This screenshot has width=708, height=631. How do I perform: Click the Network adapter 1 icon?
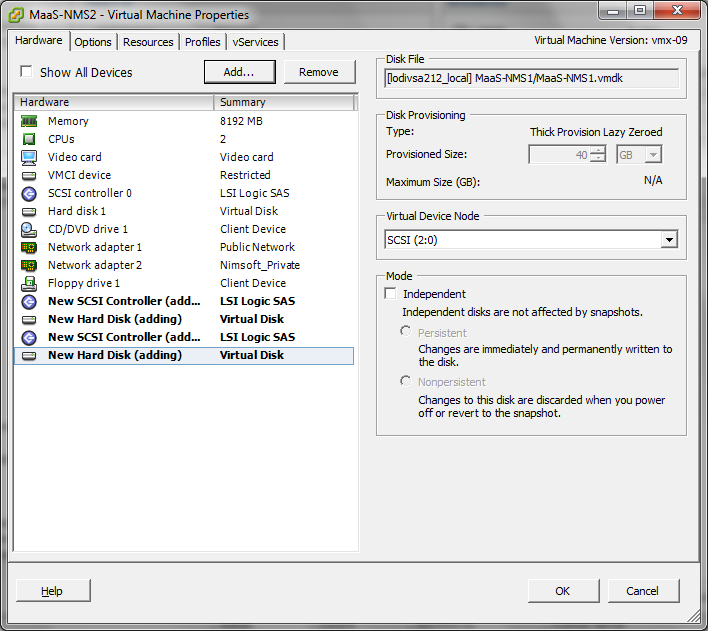pyautogui.click(x=29, y=248)
